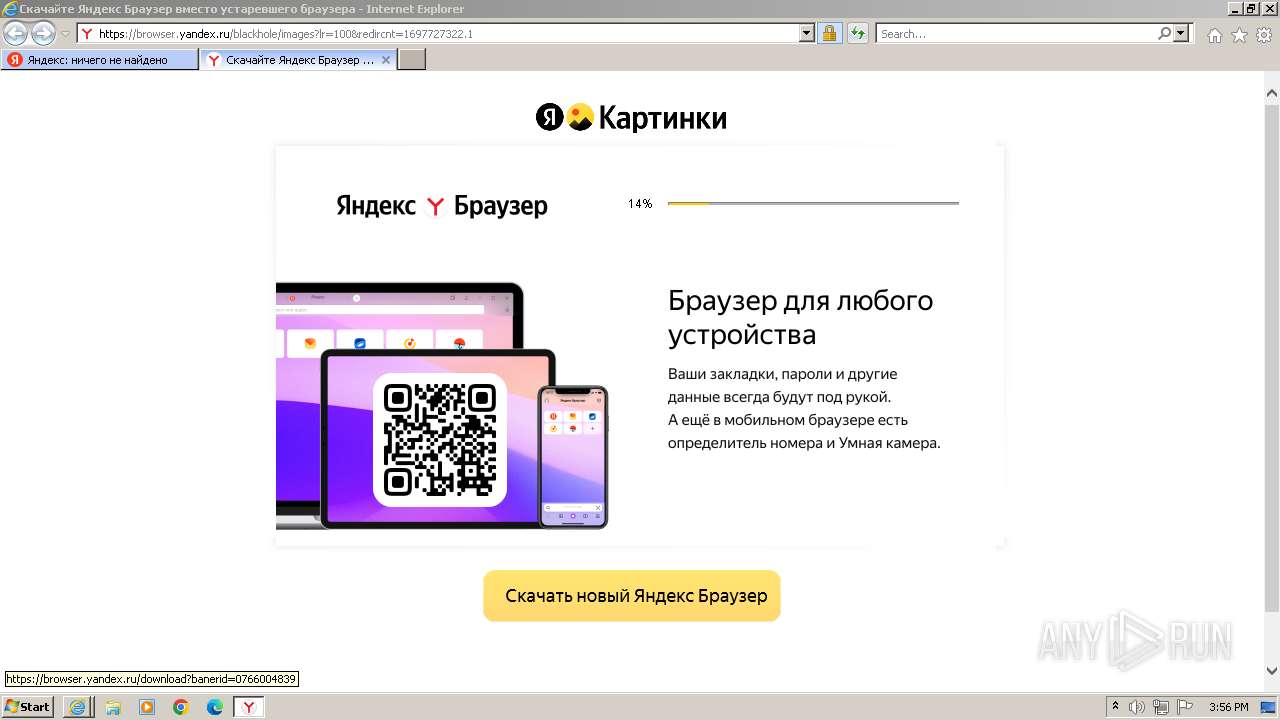The image size is (1280, 720).
Task: Click the QR code image
Action: pyautogui.click(x=440, y=440)
